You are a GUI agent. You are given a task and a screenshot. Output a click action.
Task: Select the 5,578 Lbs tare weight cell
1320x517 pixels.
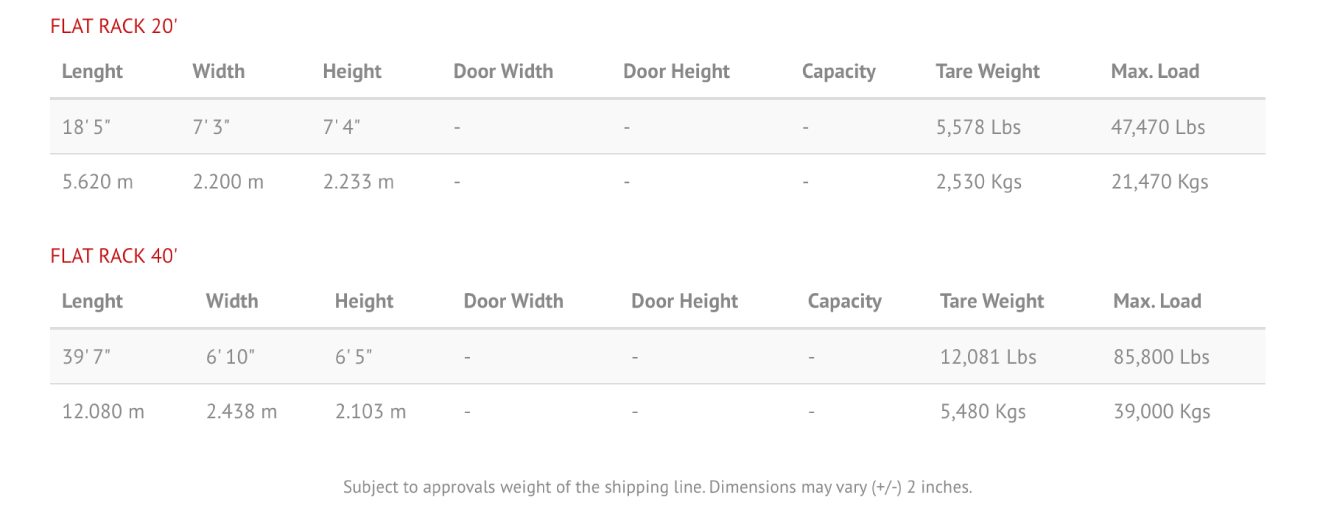tap(978, 127)
